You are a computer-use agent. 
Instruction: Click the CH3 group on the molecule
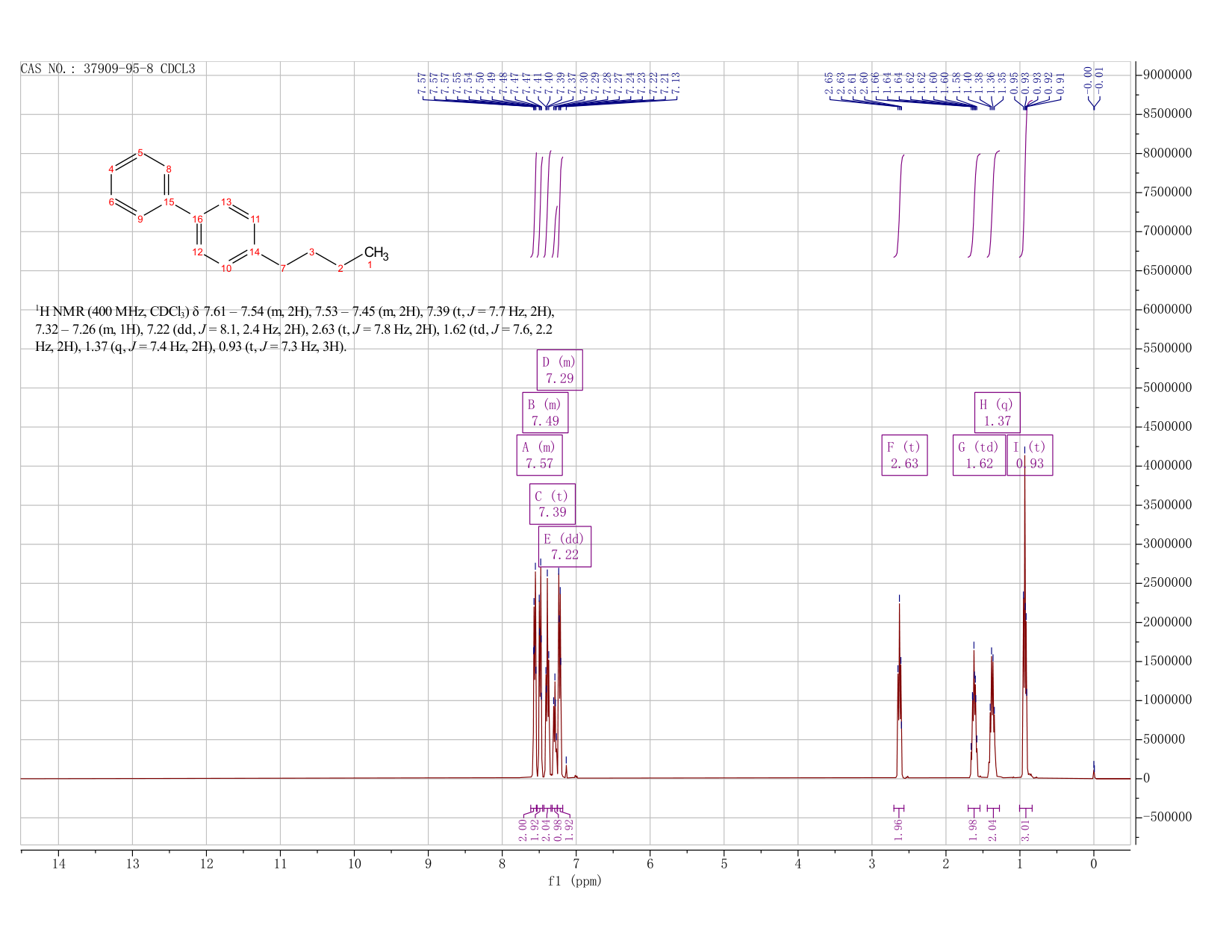pyautogui.click(x=376, y=254)
